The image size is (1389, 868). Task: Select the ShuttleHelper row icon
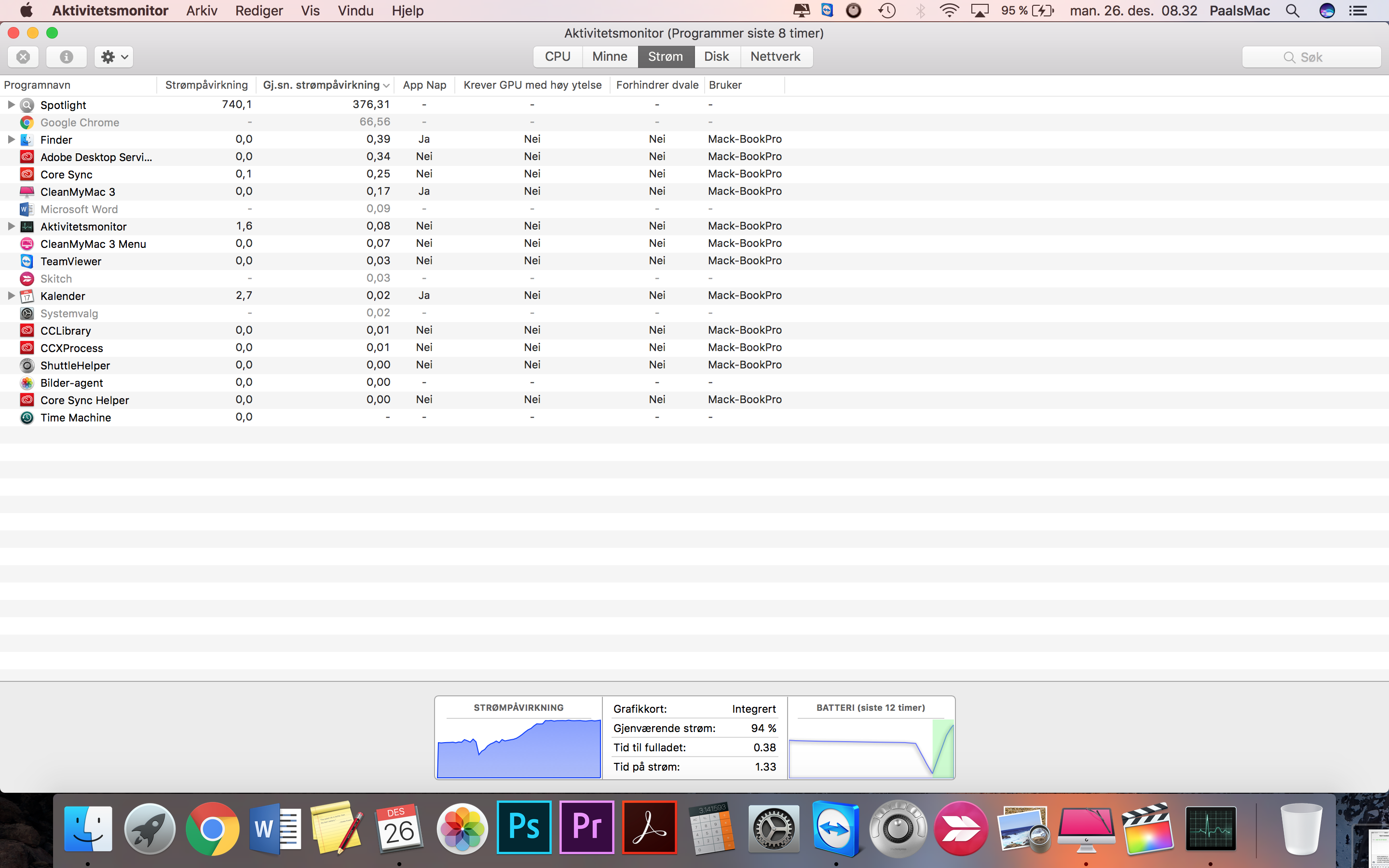[27, 365]
